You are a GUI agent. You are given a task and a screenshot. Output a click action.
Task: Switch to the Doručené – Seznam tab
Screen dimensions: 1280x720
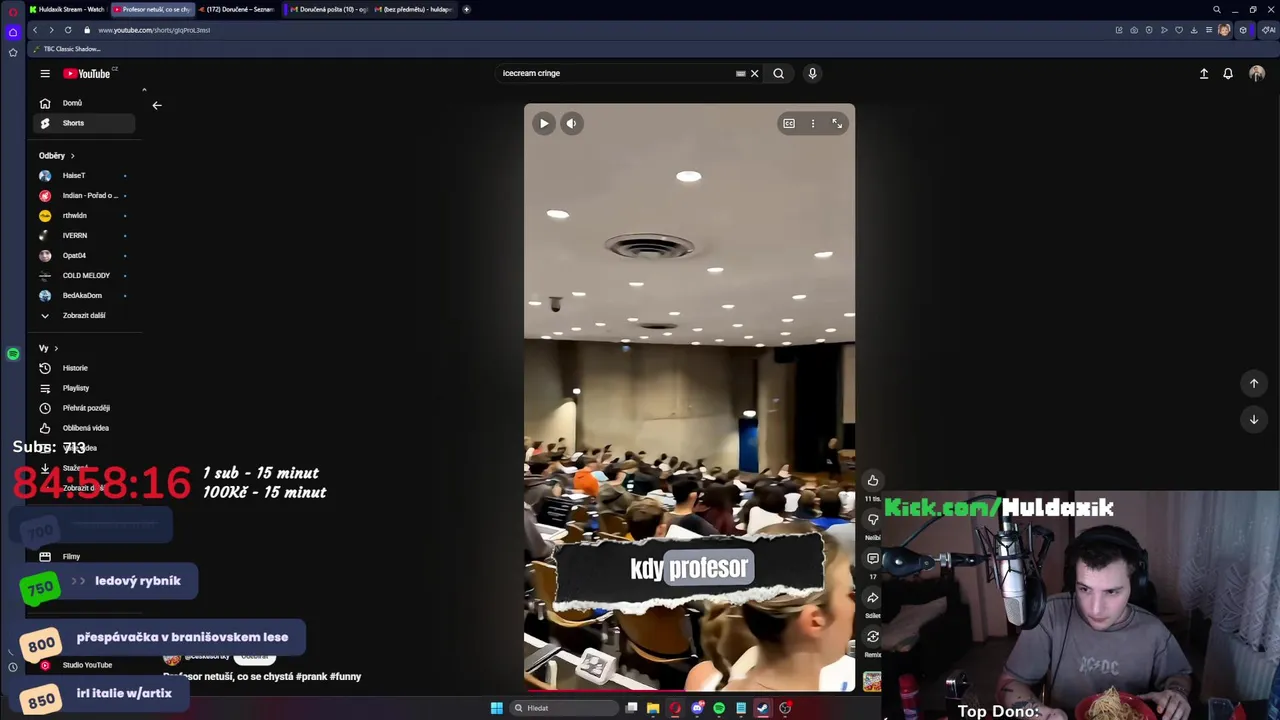(237, 9)
